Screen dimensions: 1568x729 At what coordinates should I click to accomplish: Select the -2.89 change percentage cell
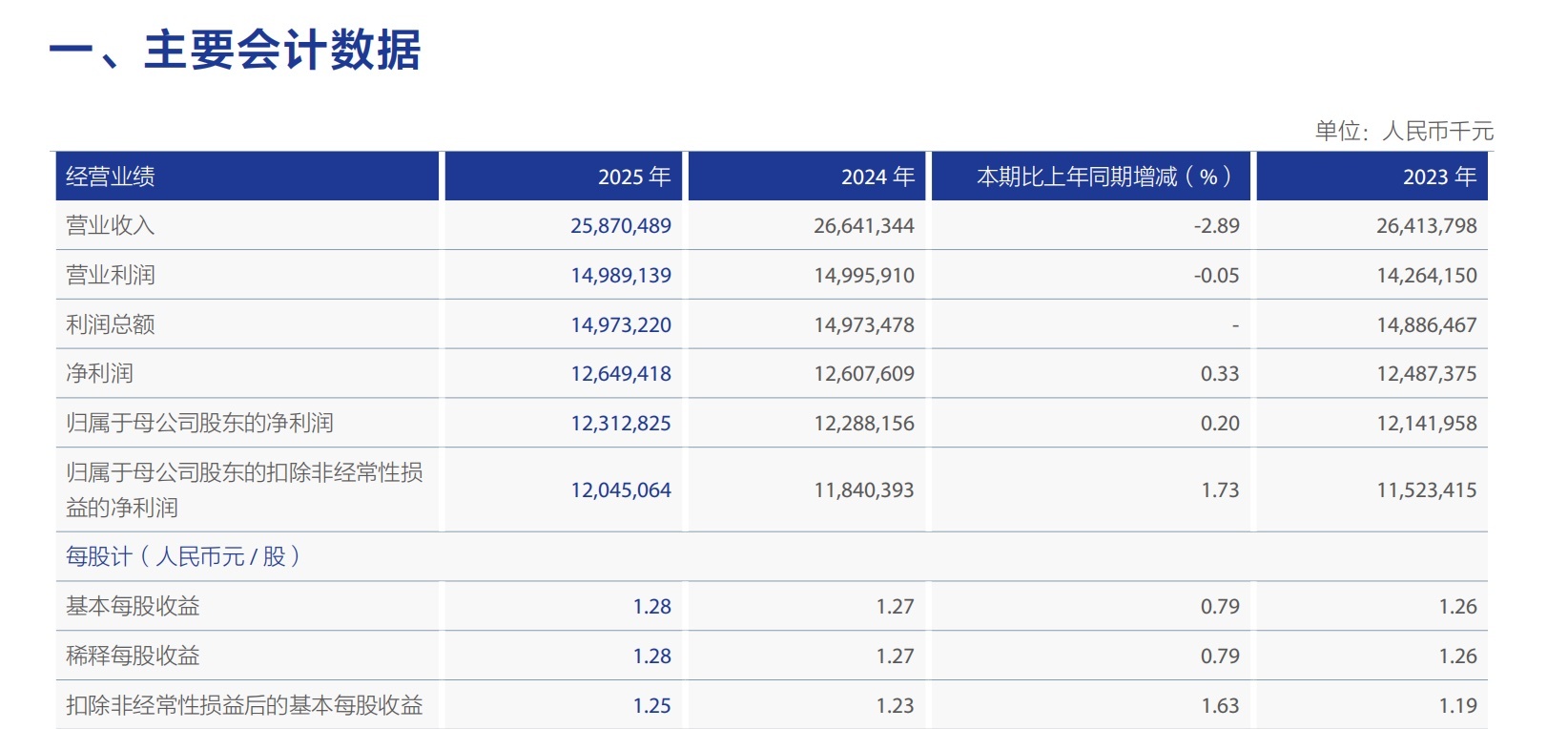[x=1216, y=226]
